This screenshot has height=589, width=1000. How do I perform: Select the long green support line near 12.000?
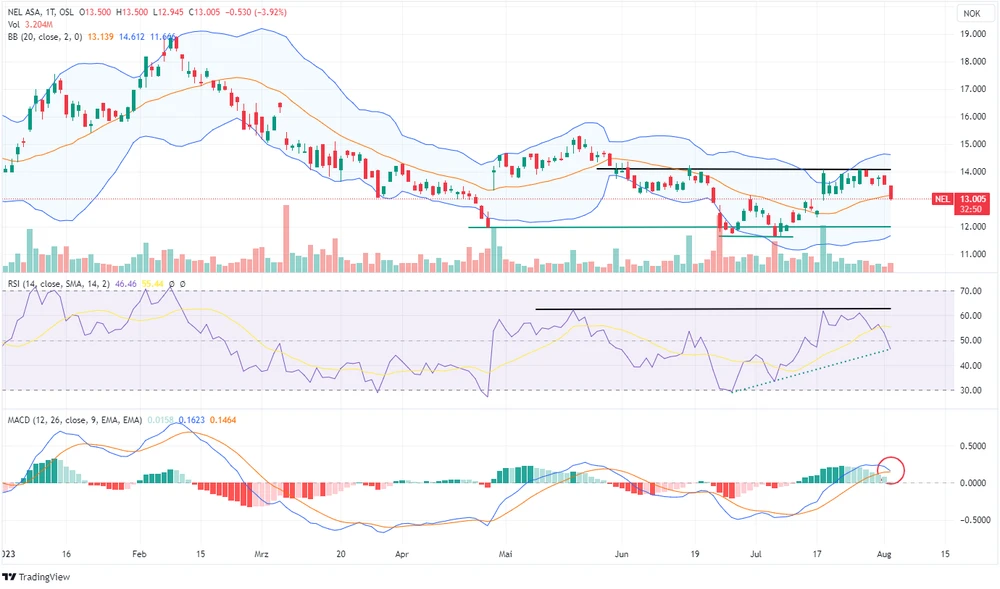click(x=680, y=227)
